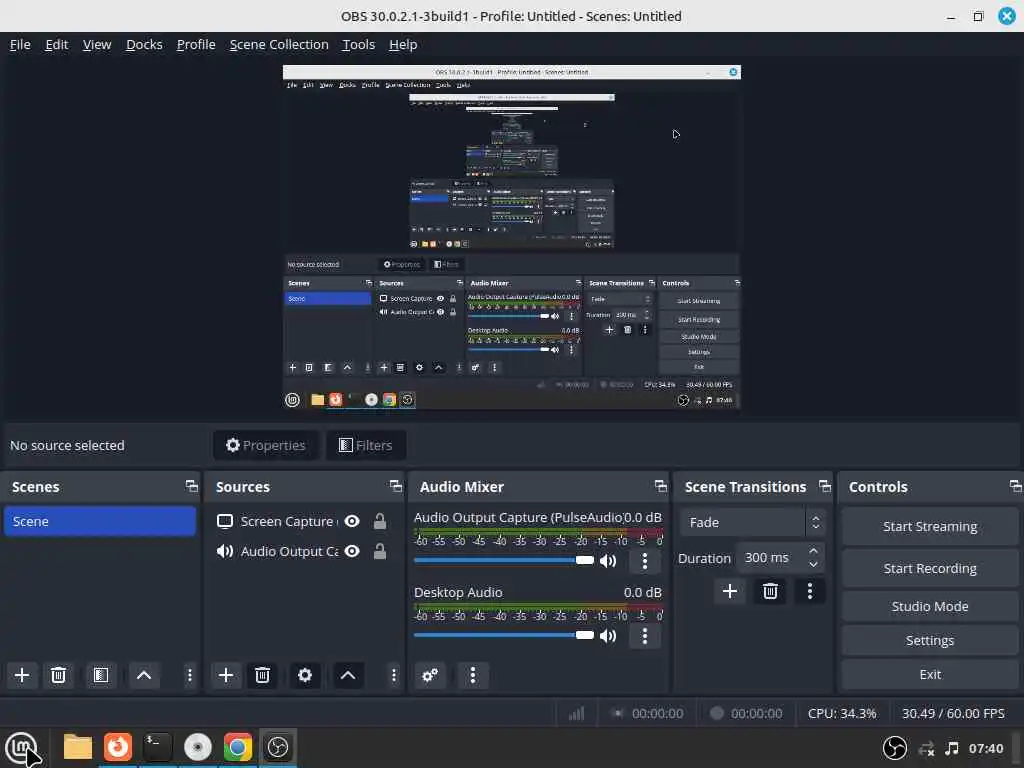The width and height of the screenshot is (1024, 768).
Task: Click the preview canvas
Action: [x=511, y=237]
